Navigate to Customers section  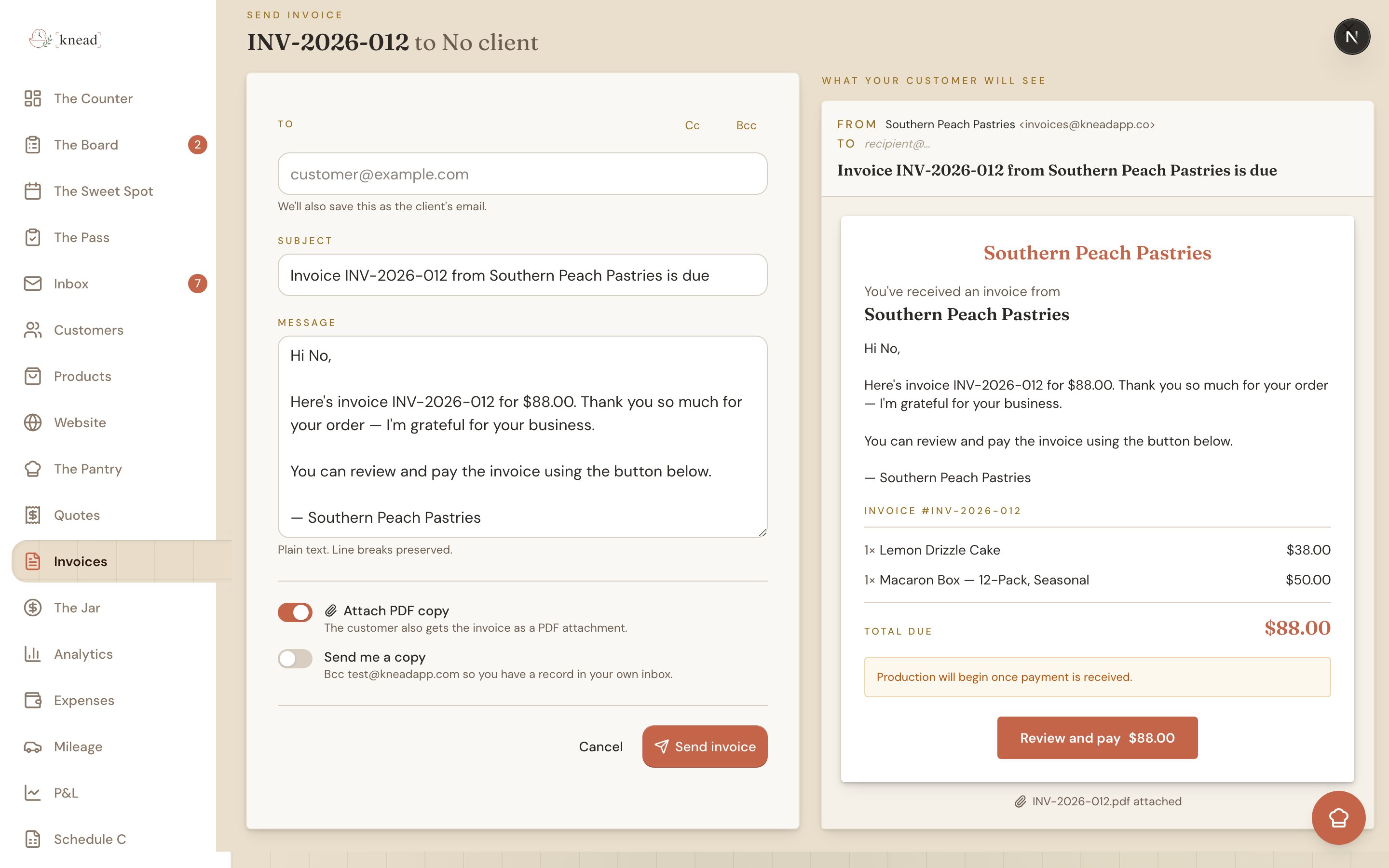88,330
